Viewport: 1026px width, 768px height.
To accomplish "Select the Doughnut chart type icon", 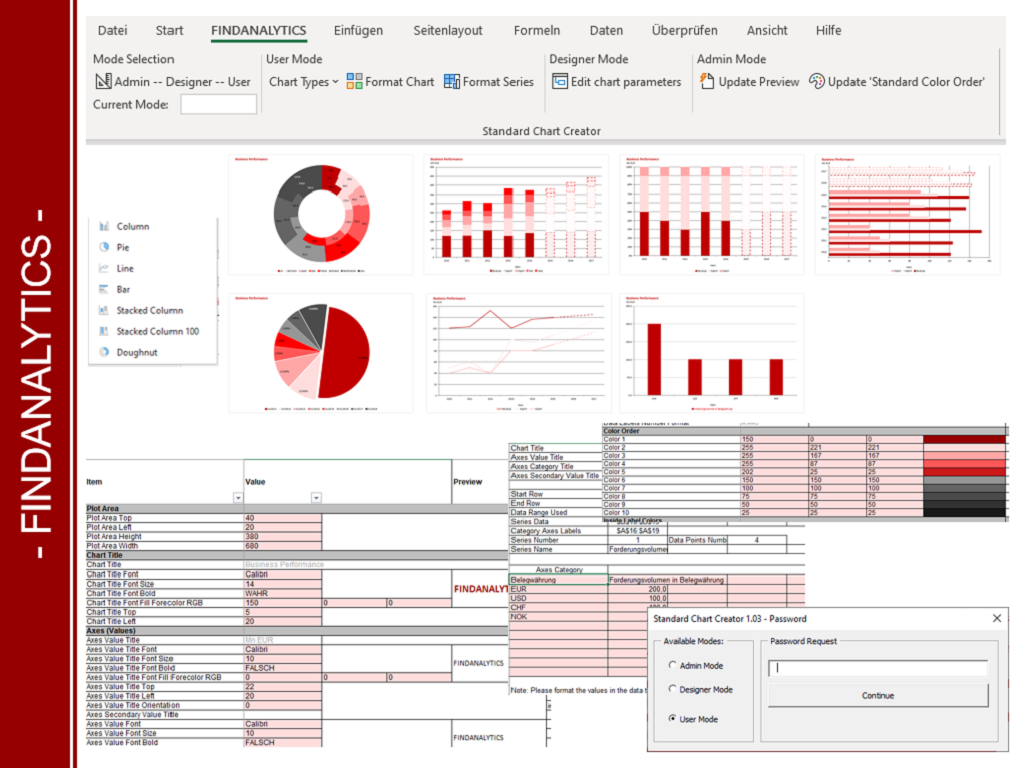I will 104,352.
